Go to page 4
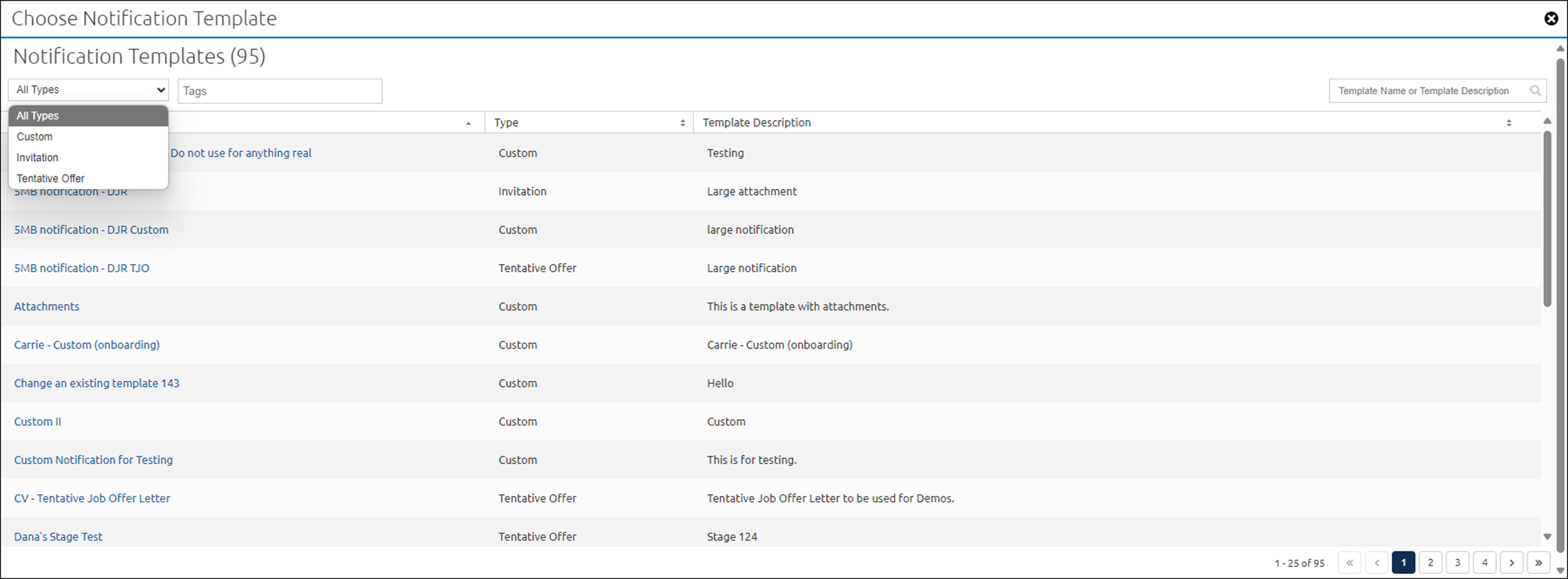This screenshot has width=1568, height=579. [x=1485, y=563]
